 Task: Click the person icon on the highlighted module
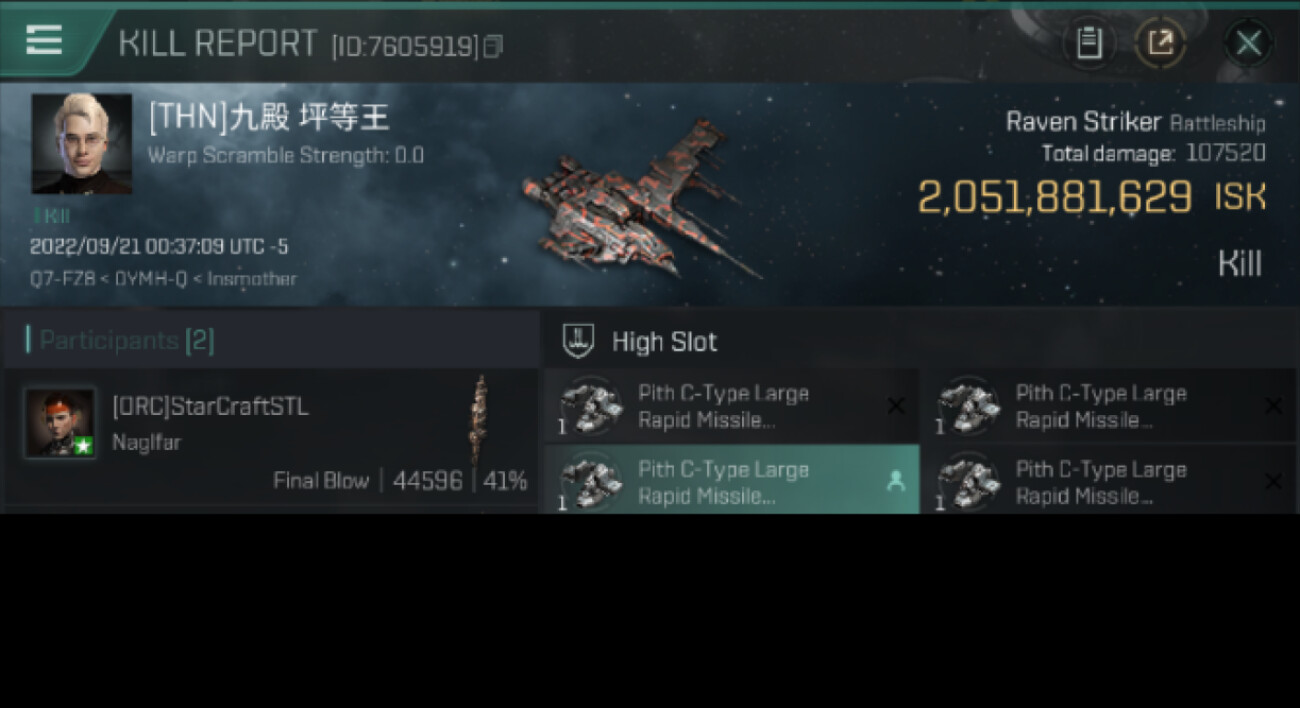(x=895, y=481)
